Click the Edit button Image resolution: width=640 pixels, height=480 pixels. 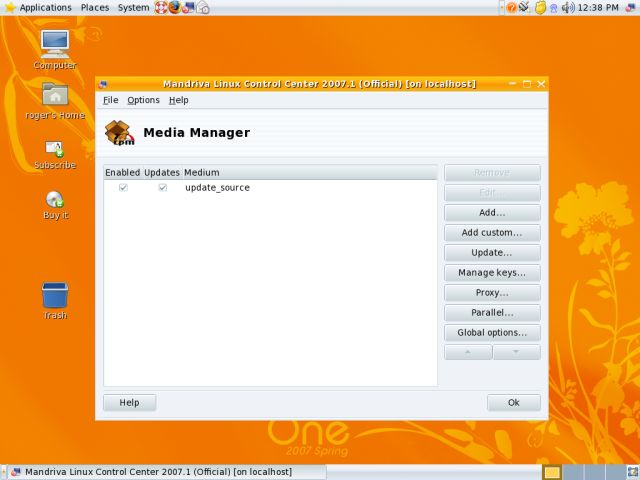[492, 193]
